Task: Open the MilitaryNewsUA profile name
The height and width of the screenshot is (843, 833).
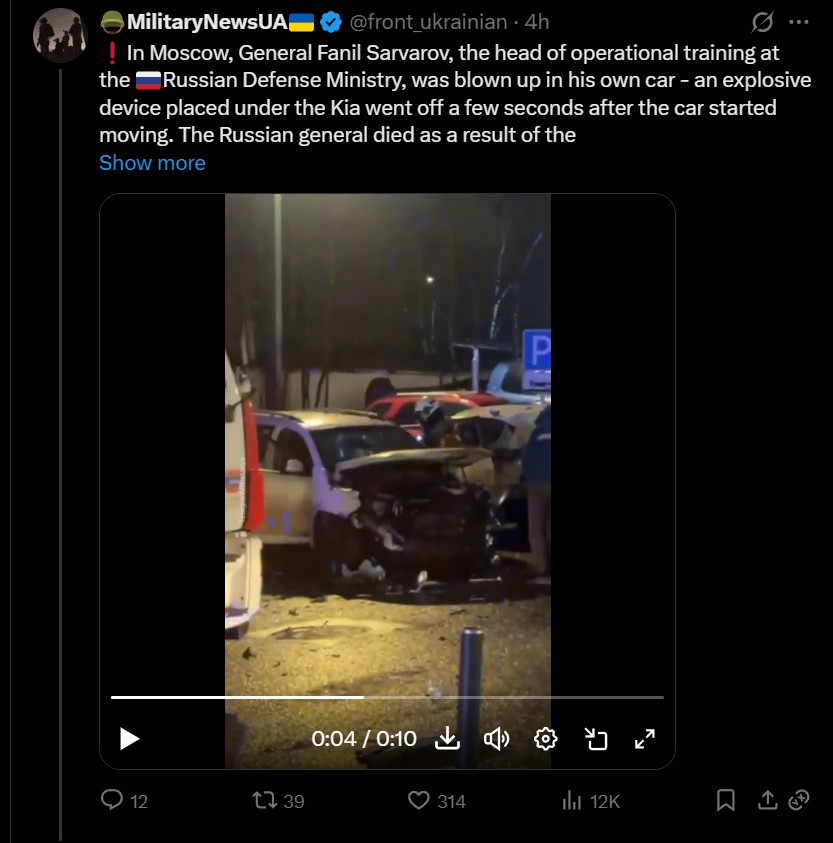Action: pos(207,22)
